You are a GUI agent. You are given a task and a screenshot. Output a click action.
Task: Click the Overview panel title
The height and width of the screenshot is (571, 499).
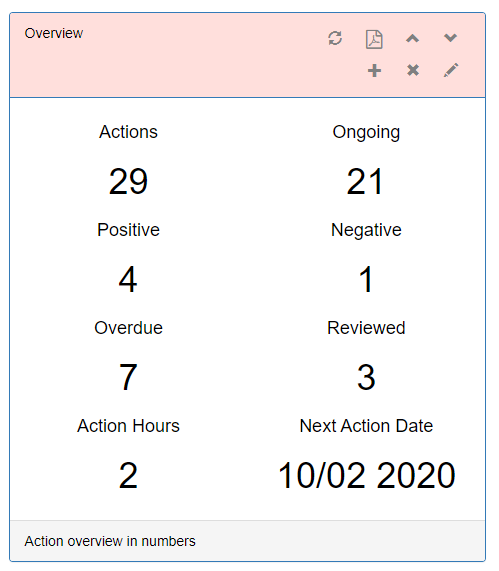54,33
